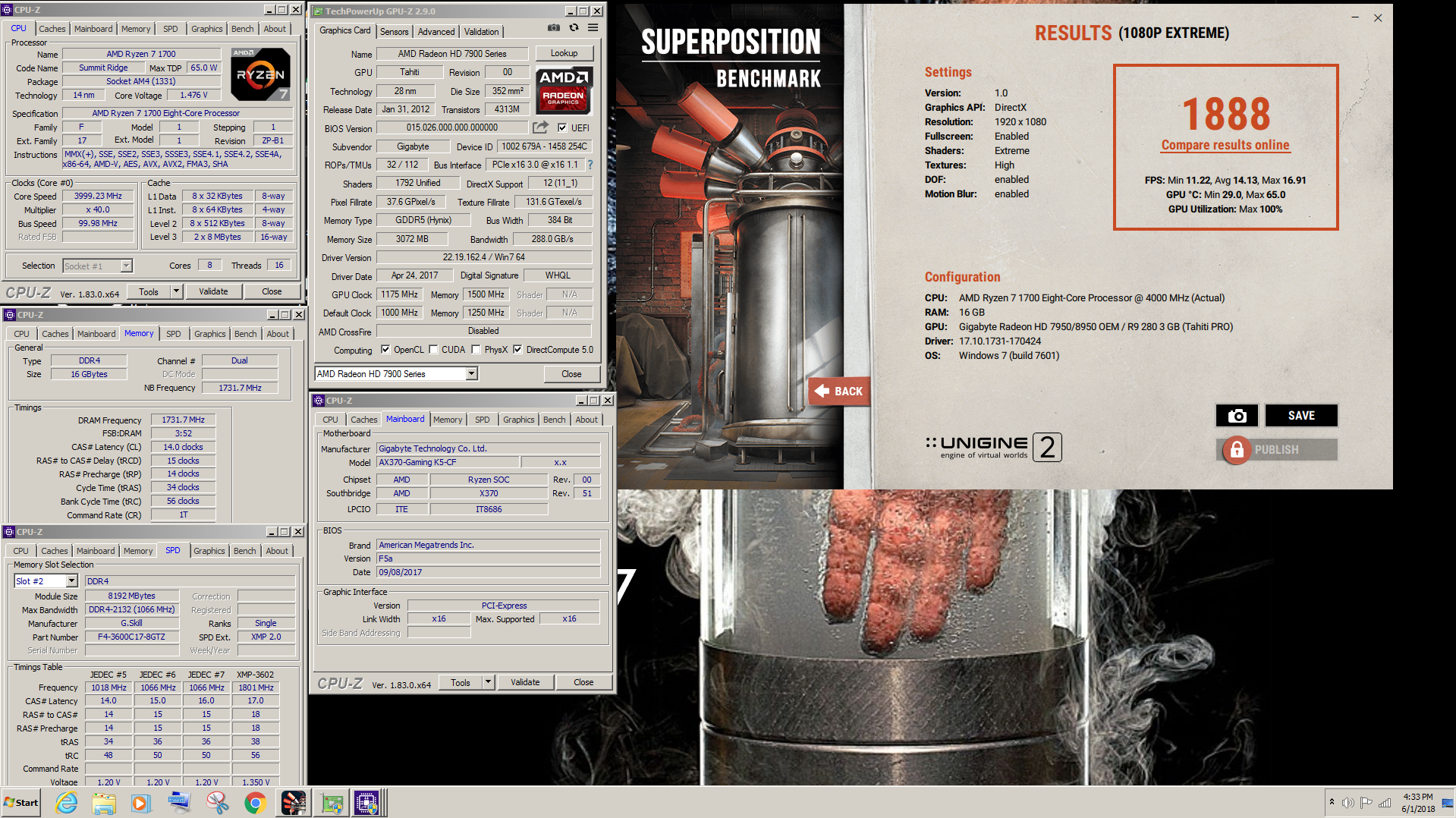Minimize the Superposition results panel
Image resolution: width=1456 pixels, height=818 pixels.
1355,18
